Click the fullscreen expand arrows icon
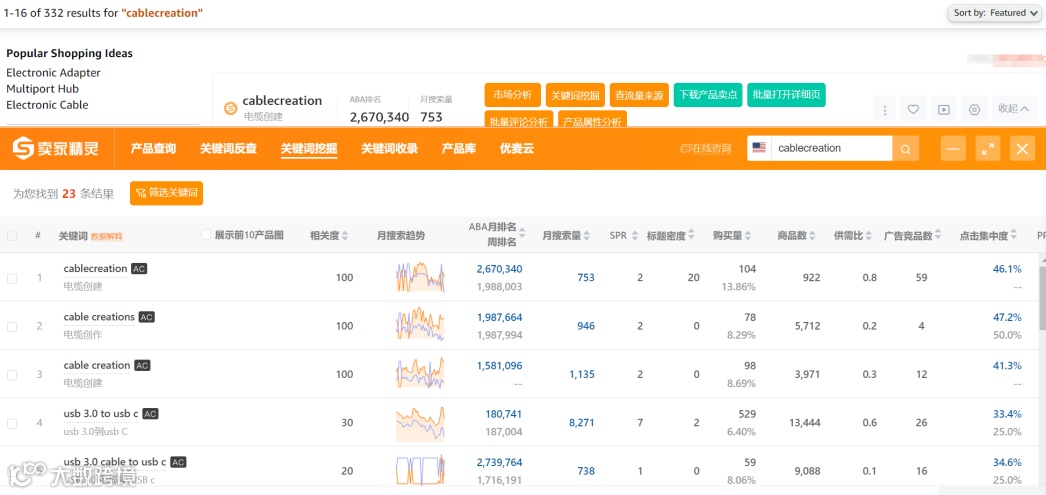The width and height of the screenshot is (1046, 495). pos(988,149)
